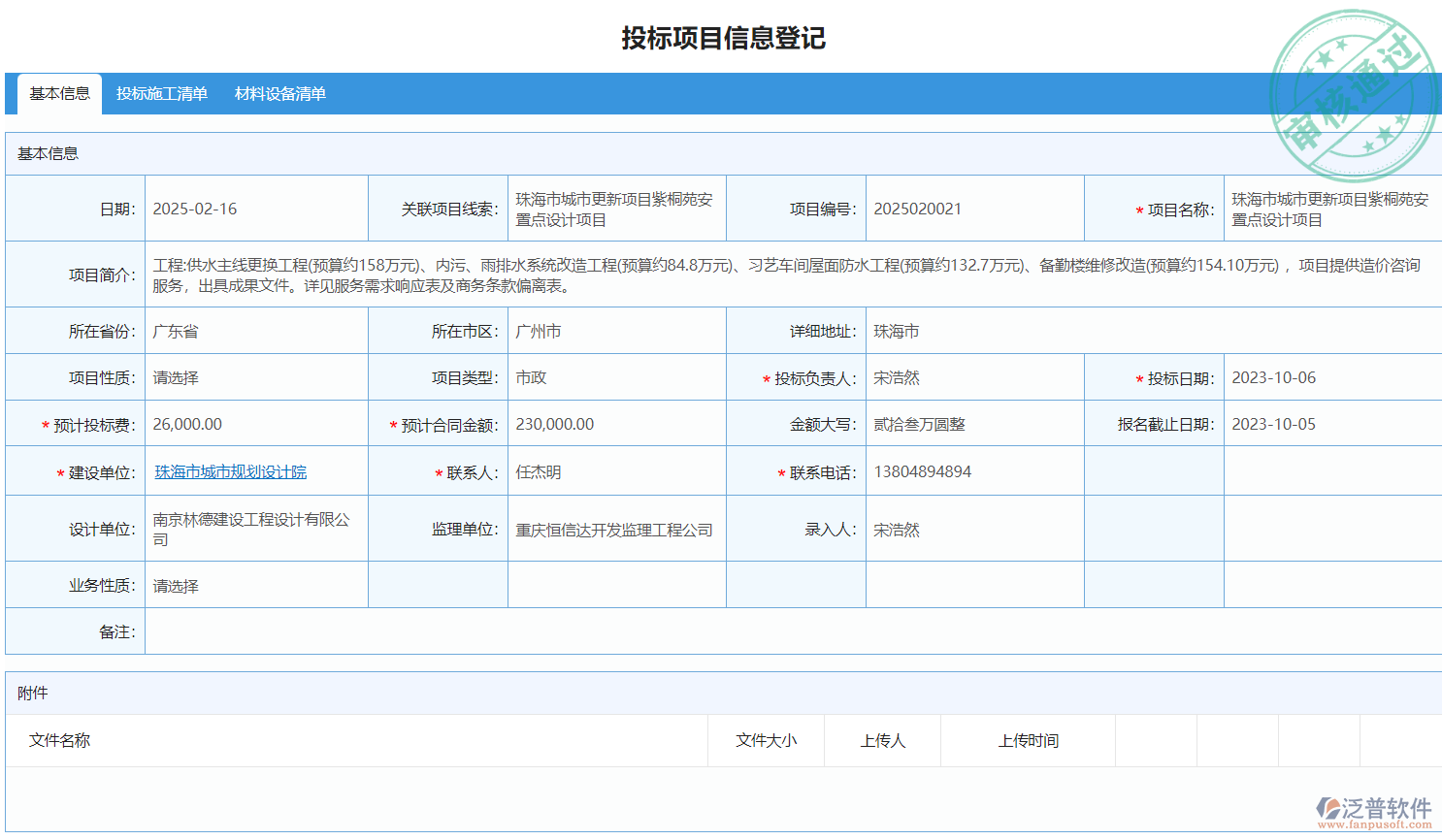Click the 日期 field showing 2025-02-16
Viewport: 1442px width, 840px height.
[255, 210]
